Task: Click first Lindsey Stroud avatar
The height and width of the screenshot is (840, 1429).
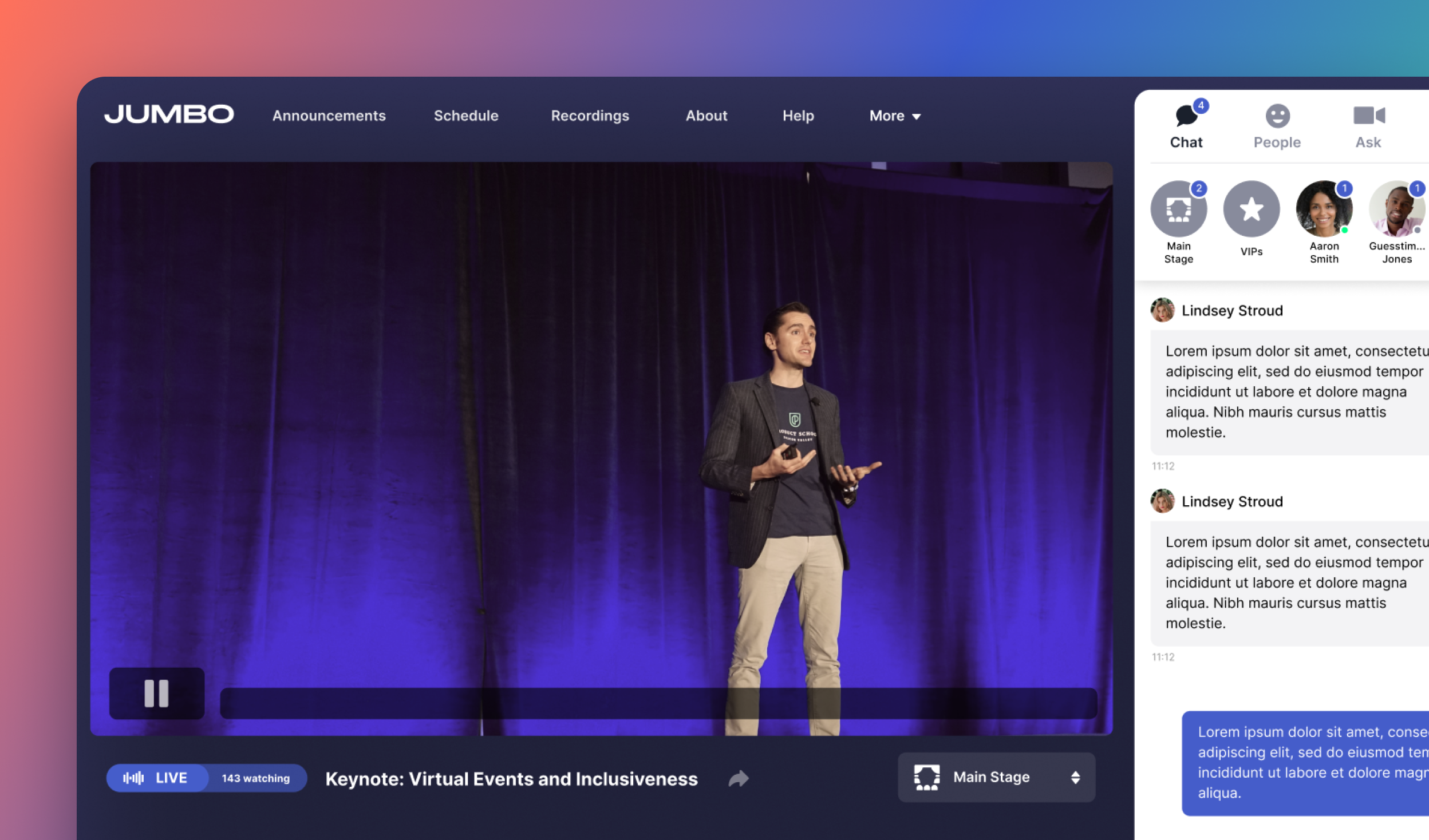Action: [x=1162, y=310]
